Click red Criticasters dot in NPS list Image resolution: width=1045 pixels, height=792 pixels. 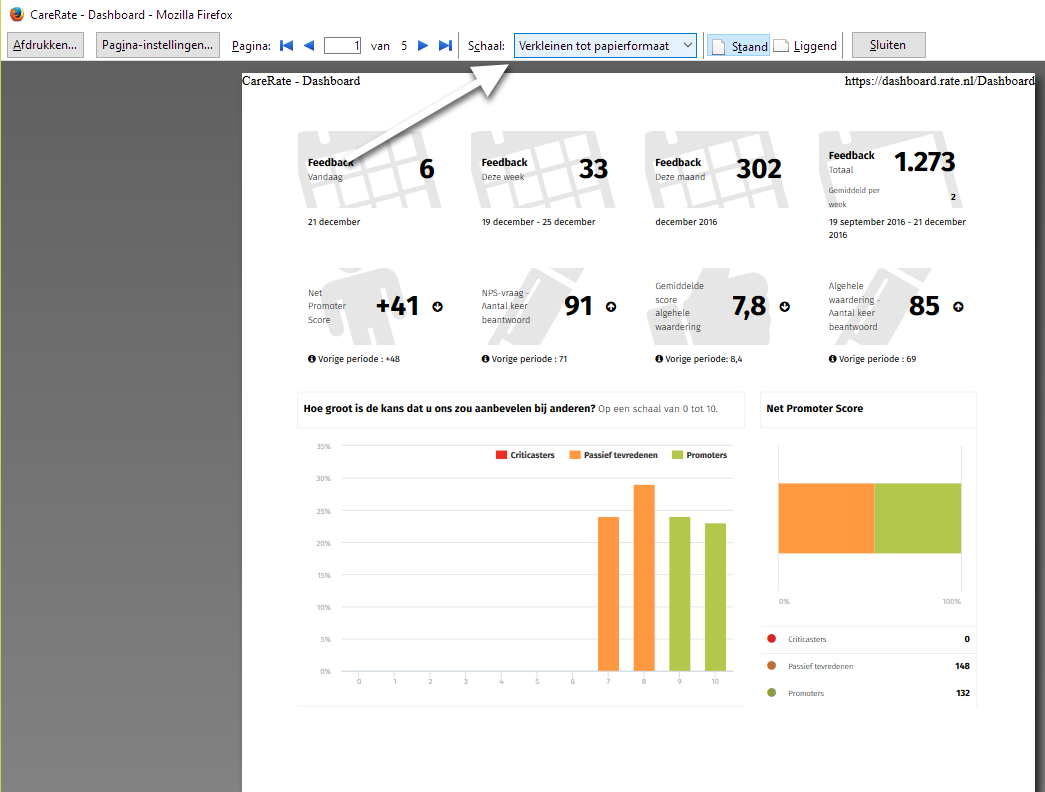[x=772, y=639]
